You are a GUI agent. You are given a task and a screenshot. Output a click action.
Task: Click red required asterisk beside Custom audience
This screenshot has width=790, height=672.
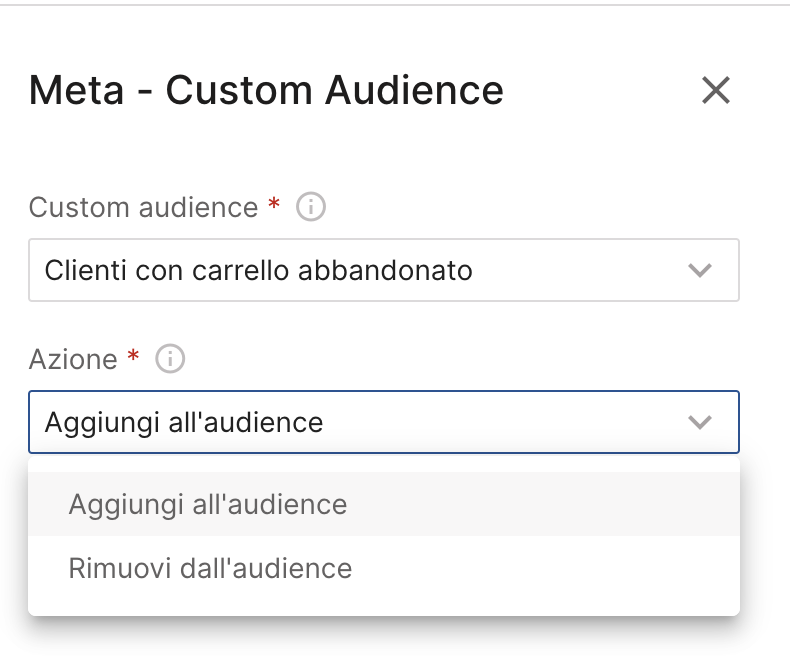pos(274,204)
